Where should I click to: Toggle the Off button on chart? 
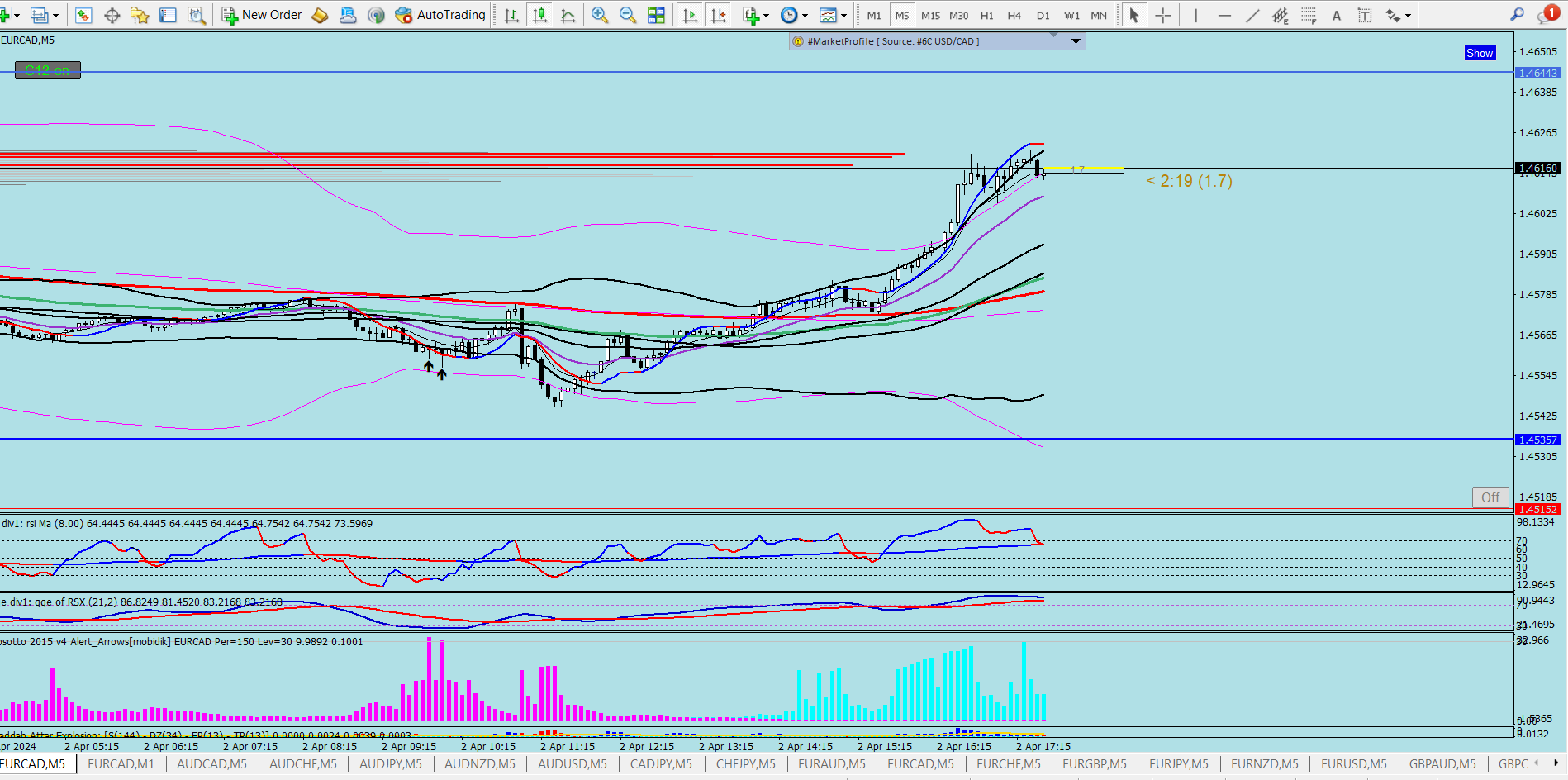click(1490, 497)
